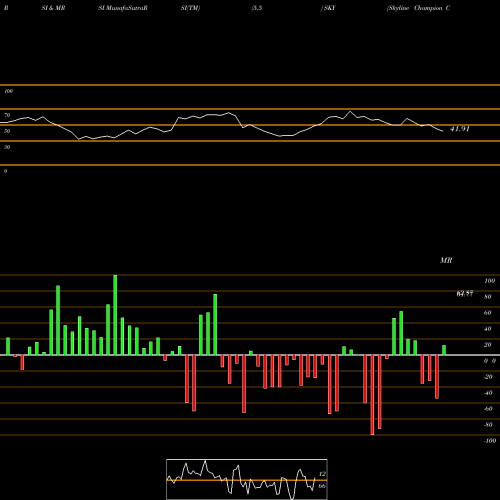Image resolution: width=500 pixels, height=500 pixels.
Task: Click the 'Skyline Champion C' title text
Action: click(419, 8)
